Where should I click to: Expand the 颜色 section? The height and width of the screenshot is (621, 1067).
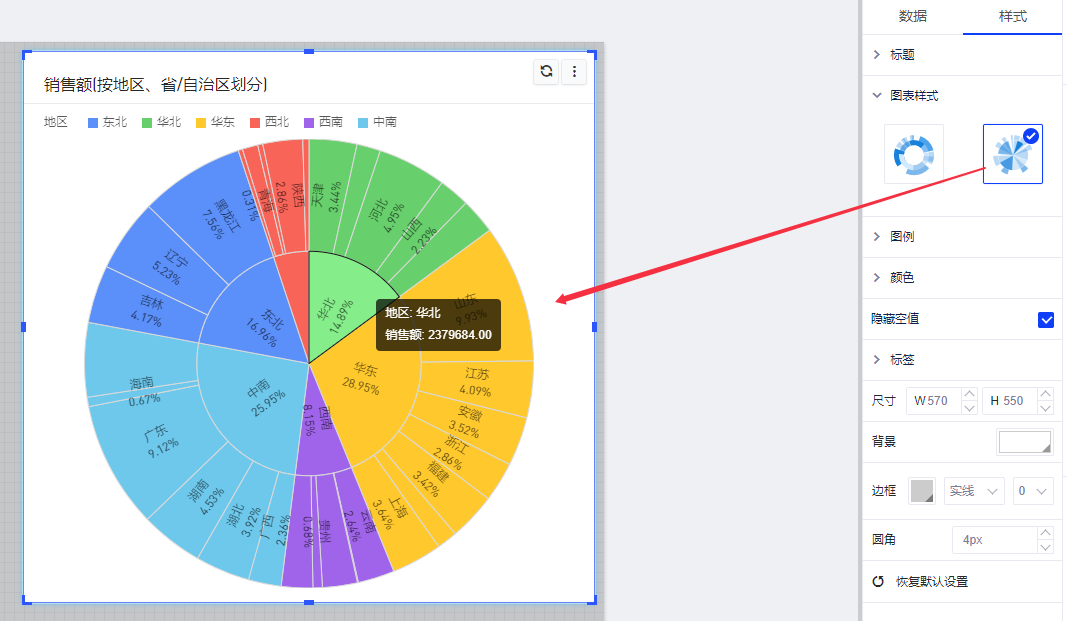coord(902,278)
